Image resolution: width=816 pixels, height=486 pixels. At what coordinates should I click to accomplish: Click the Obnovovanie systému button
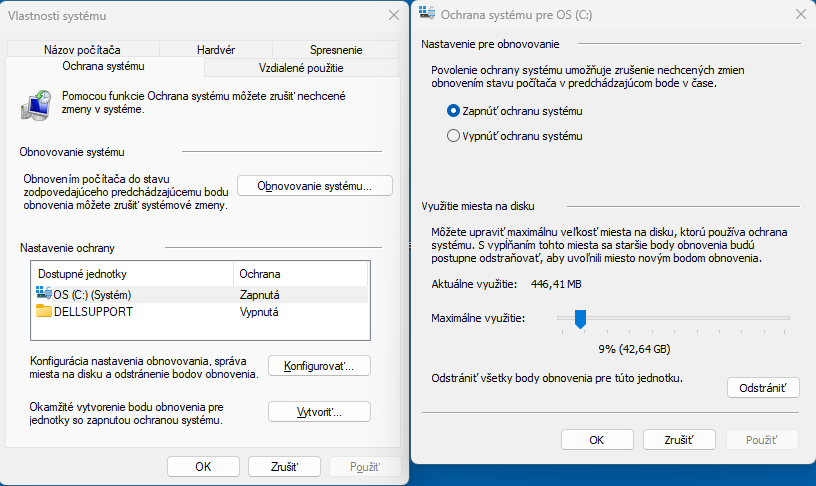[x=314, y=186]
